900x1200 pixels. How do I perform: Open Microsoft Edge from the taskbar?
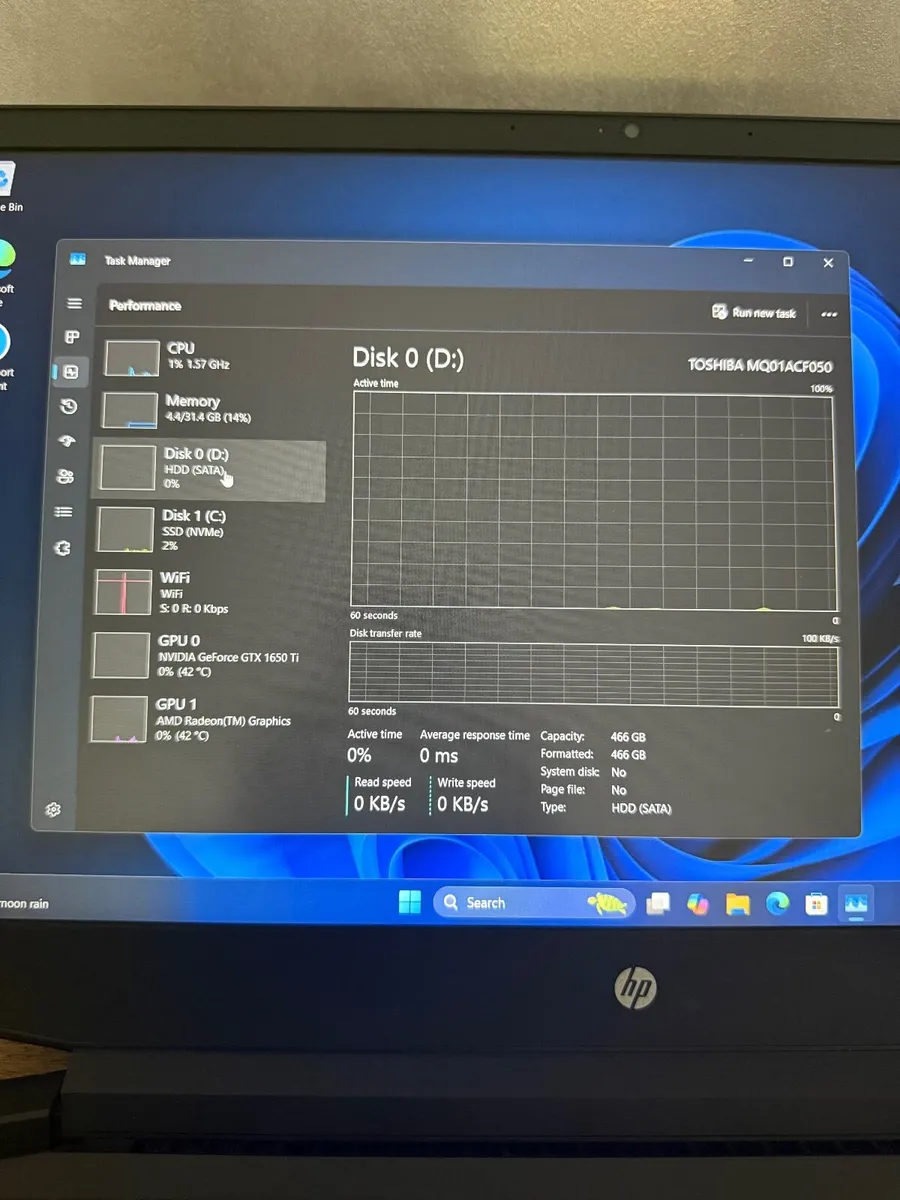pos(777,905)
